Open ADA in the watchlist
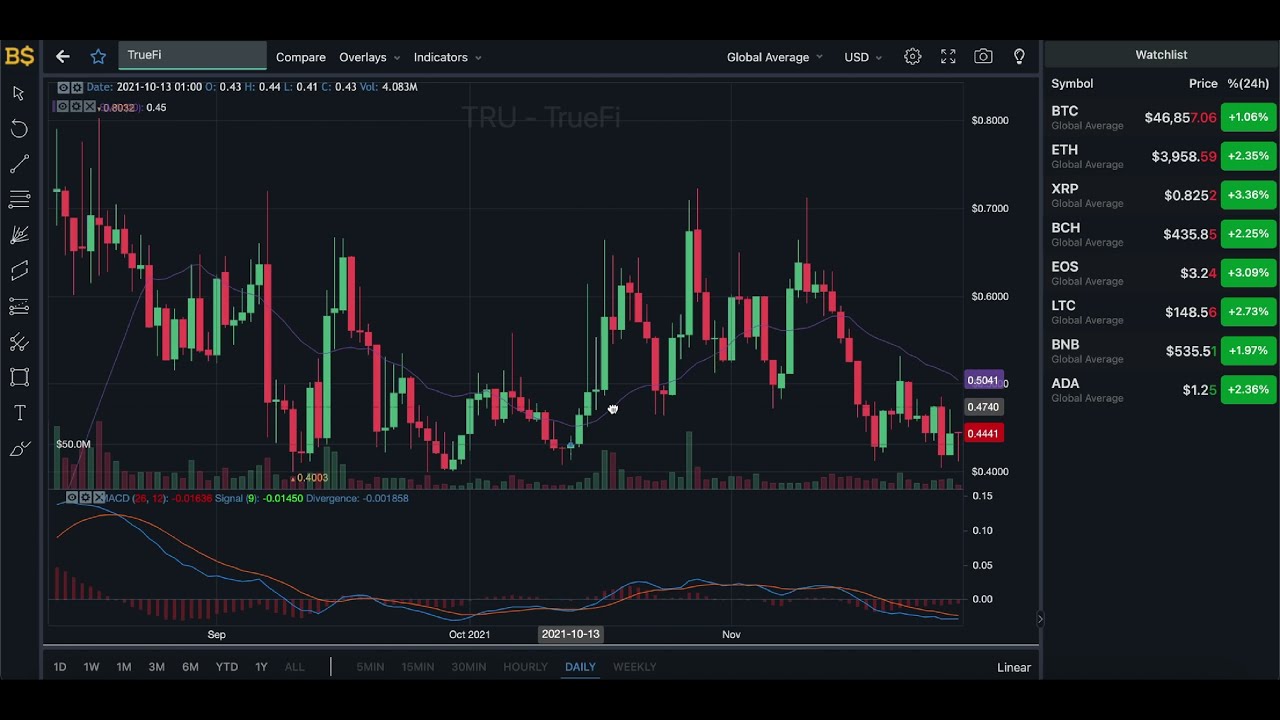 click(x=1162, y=390)
